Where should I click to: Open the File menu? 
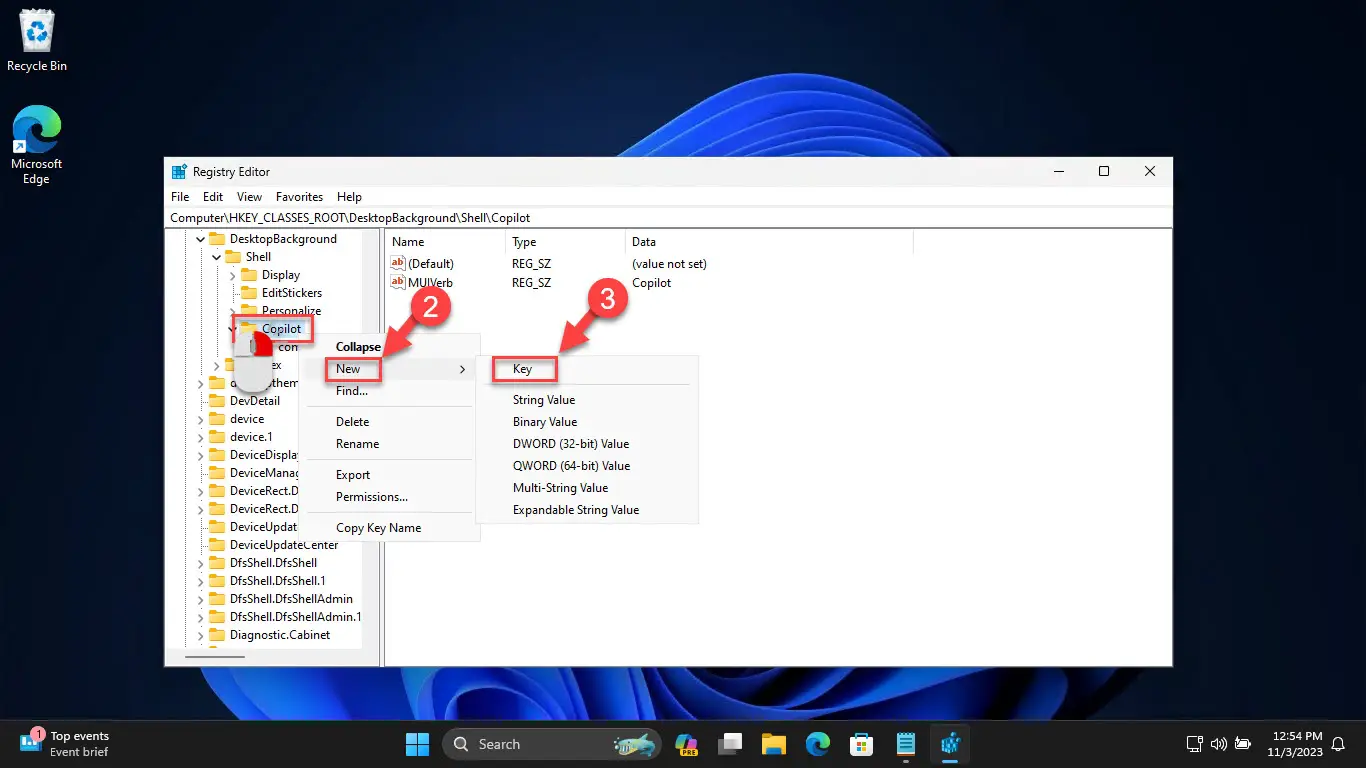(x=180, y=197)
